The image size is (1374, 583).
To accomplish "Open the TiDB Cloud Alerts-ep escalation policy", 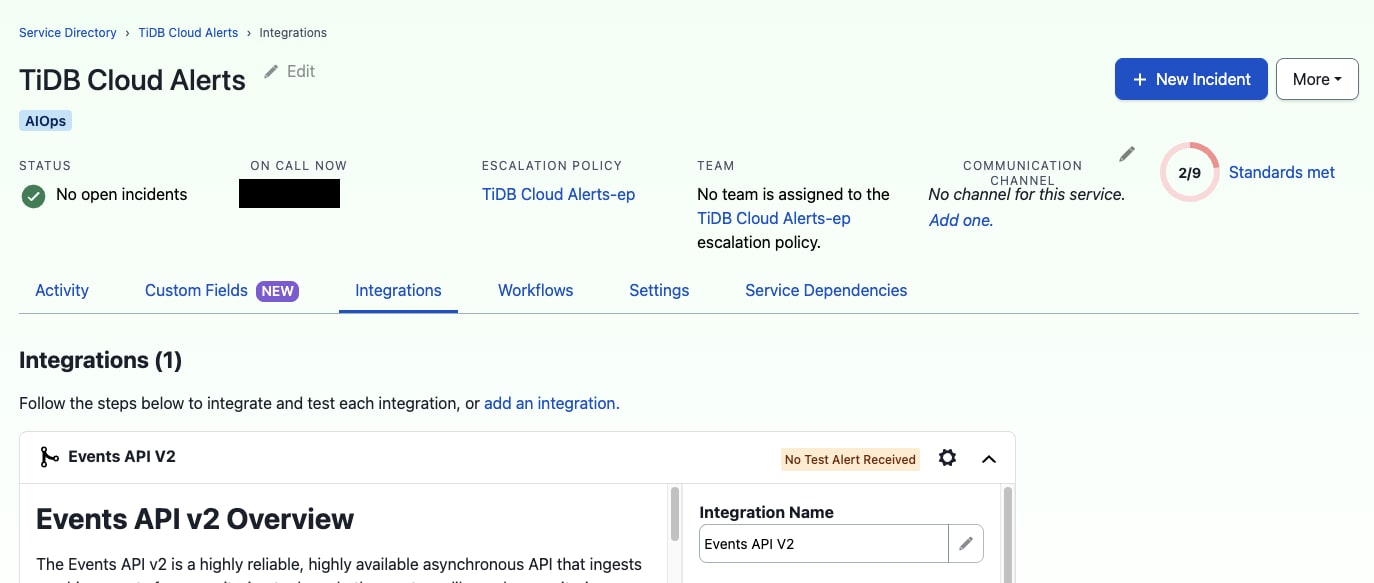I will (558, 195).
